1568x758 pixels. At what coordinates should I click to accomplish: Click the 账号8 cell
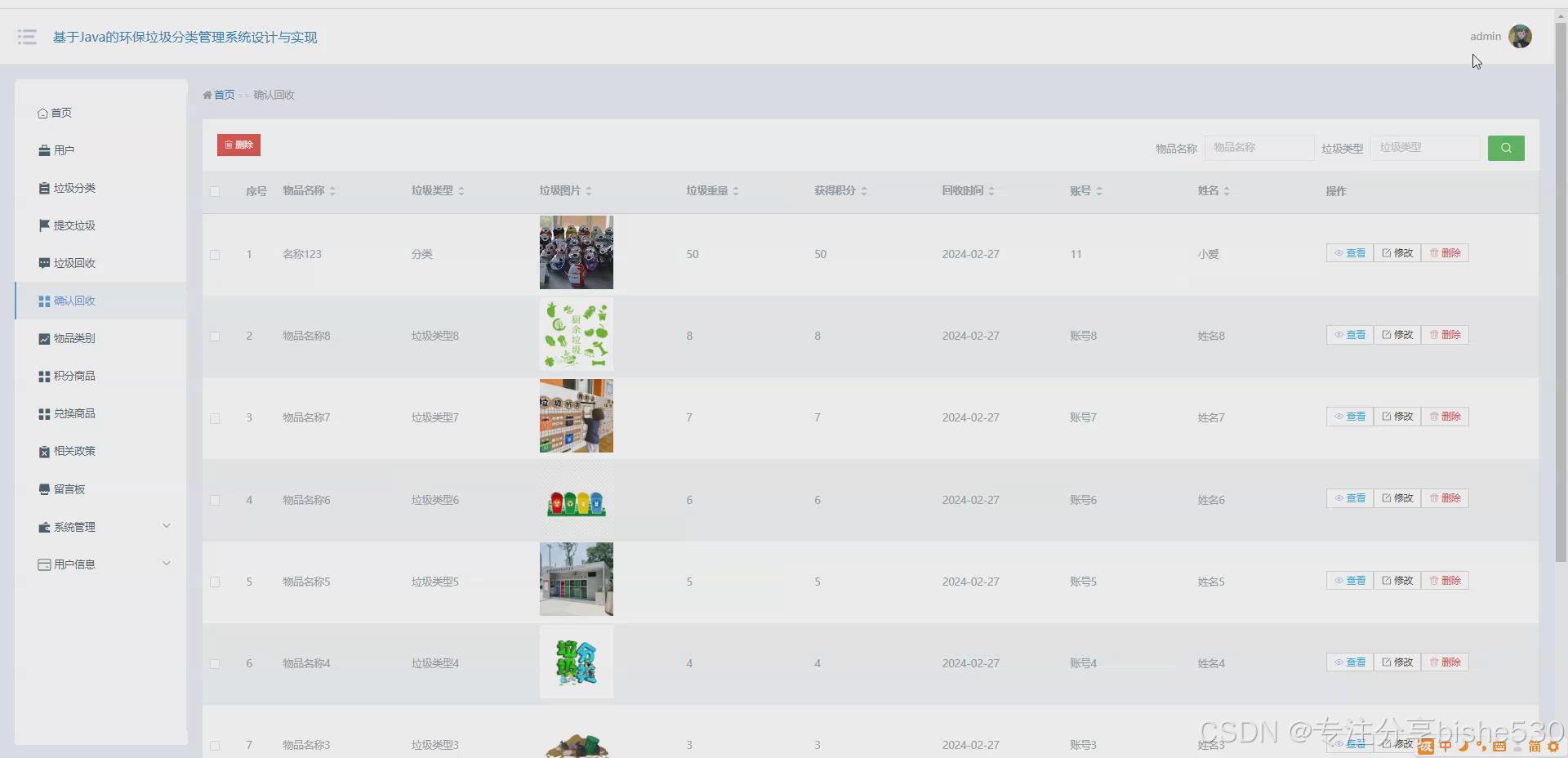1083,336
